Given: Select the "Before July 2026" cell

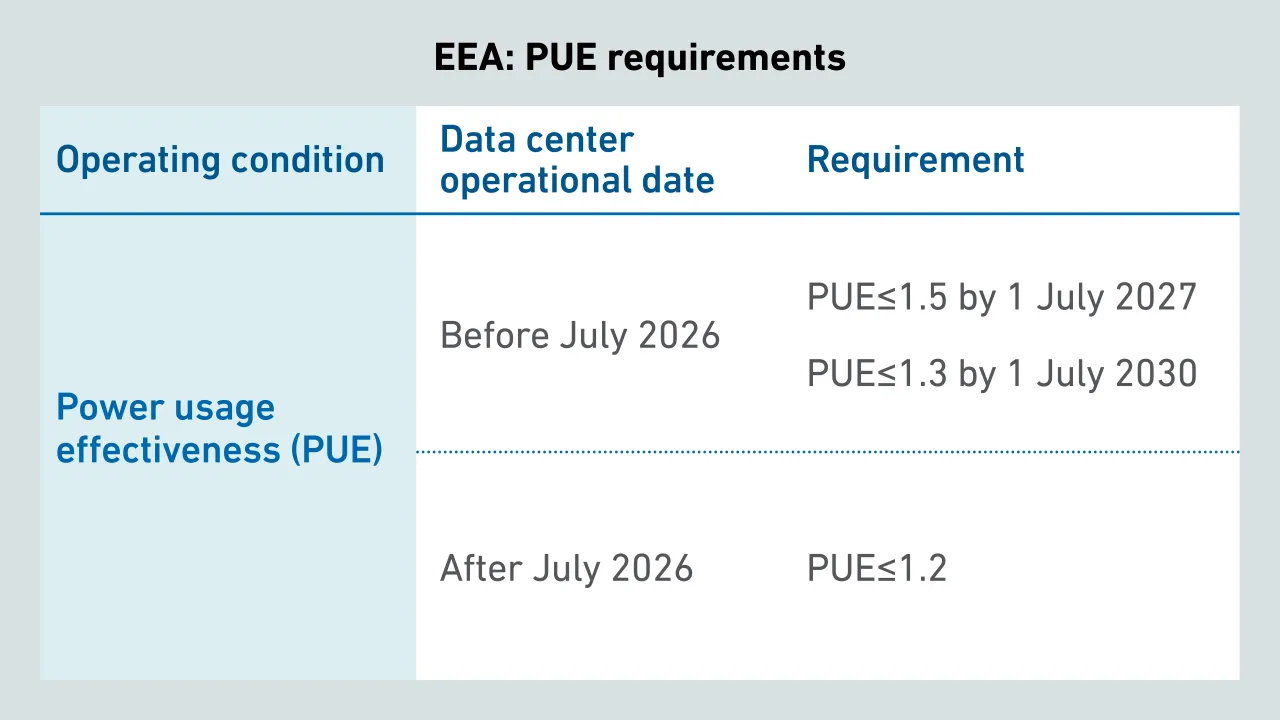Looking at the screenshot, I should coord(580,335).
